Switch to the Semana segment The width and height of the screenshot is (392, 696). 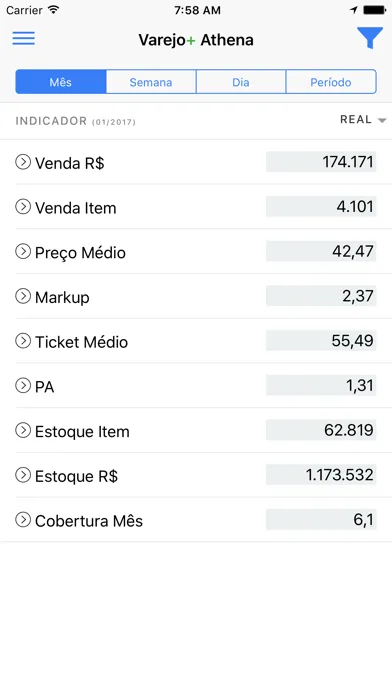[x=151, y=82]
